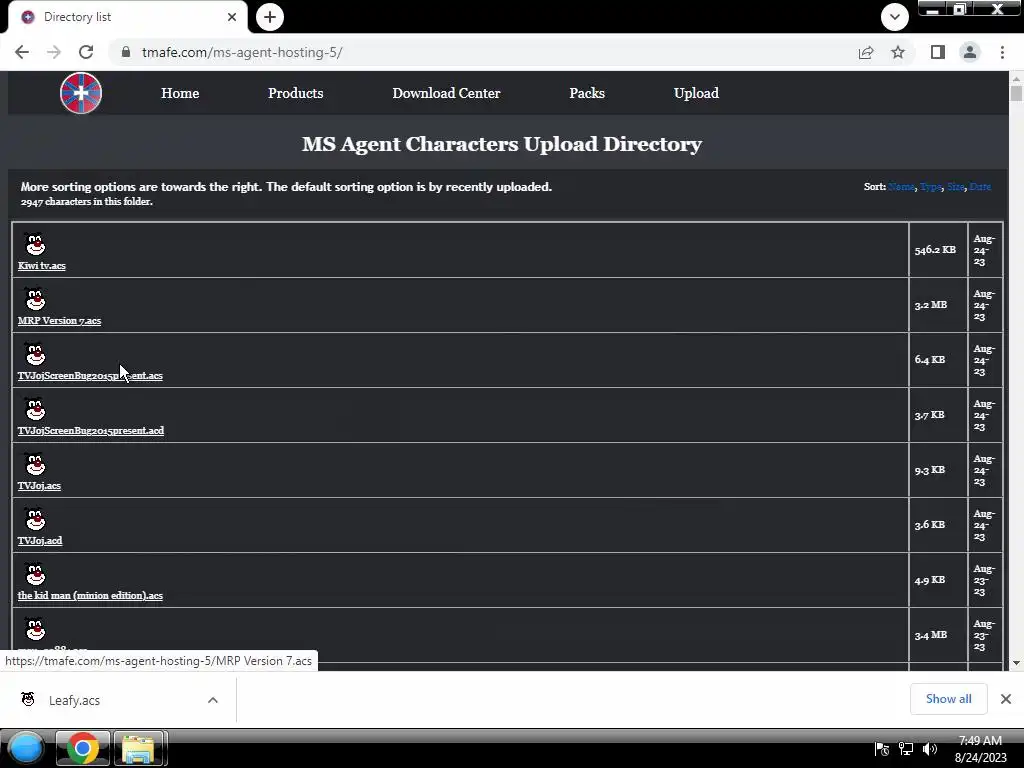
Task: Open the Packs menu item
Action: click(586, 93)
